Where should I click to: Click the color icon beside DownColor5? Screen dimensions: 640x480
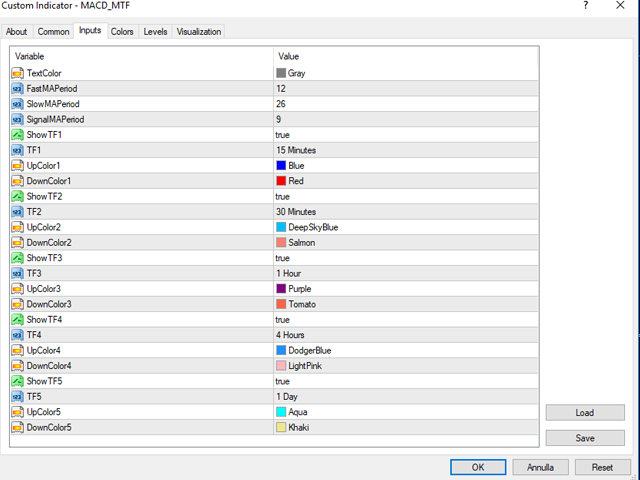coord(18,427)
